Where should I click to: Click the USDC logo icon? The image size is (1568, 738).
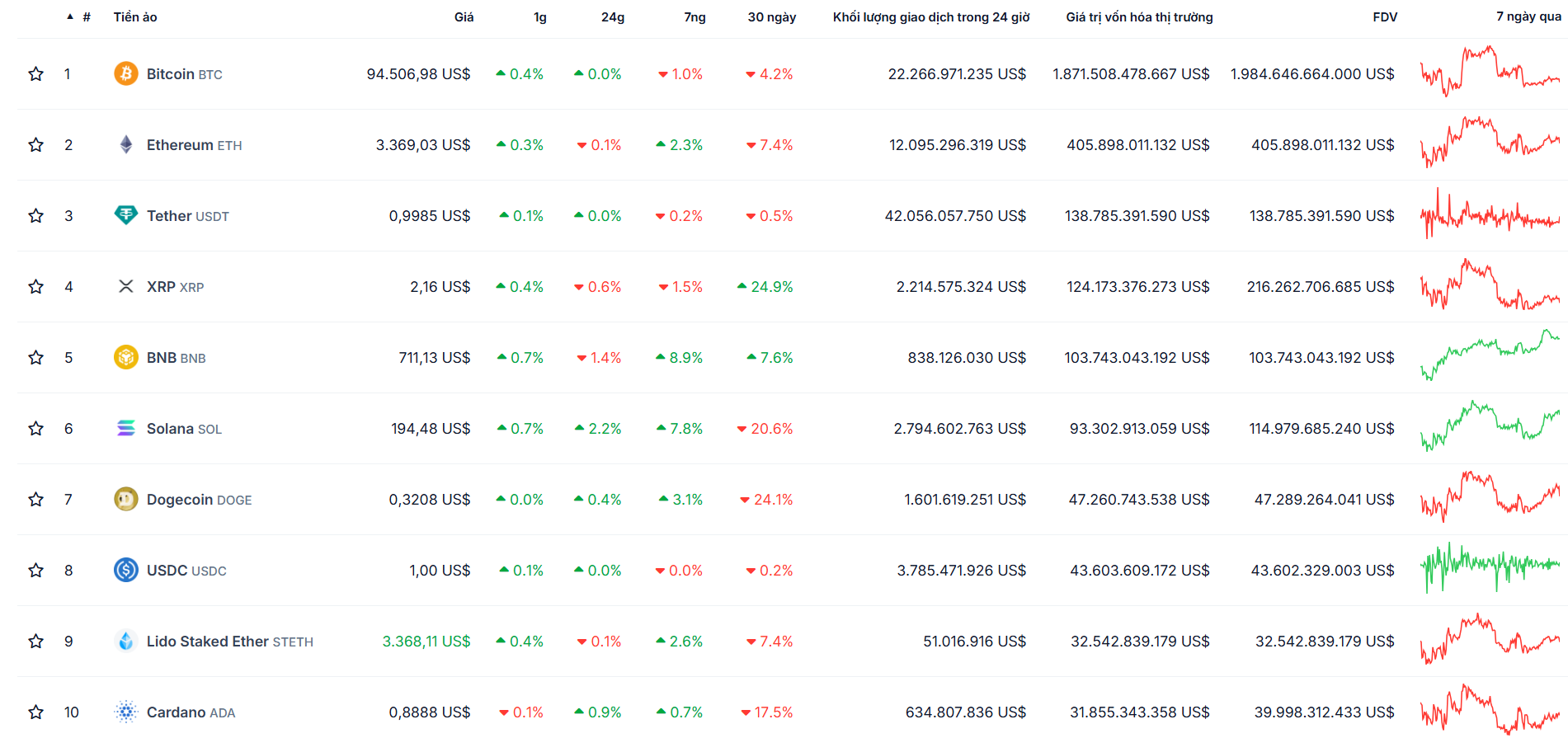[126, 571]
